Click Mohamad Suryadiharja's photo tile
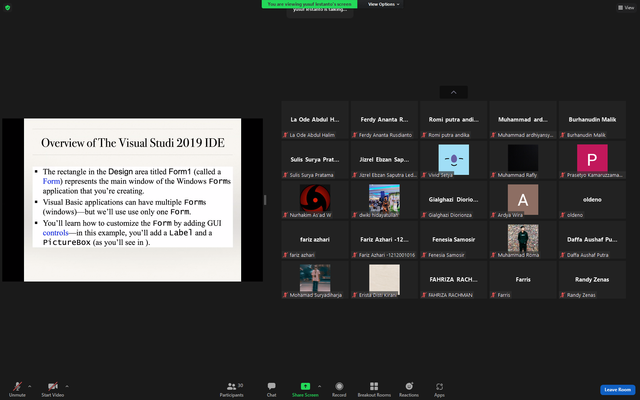 click(x=315, y=278)
